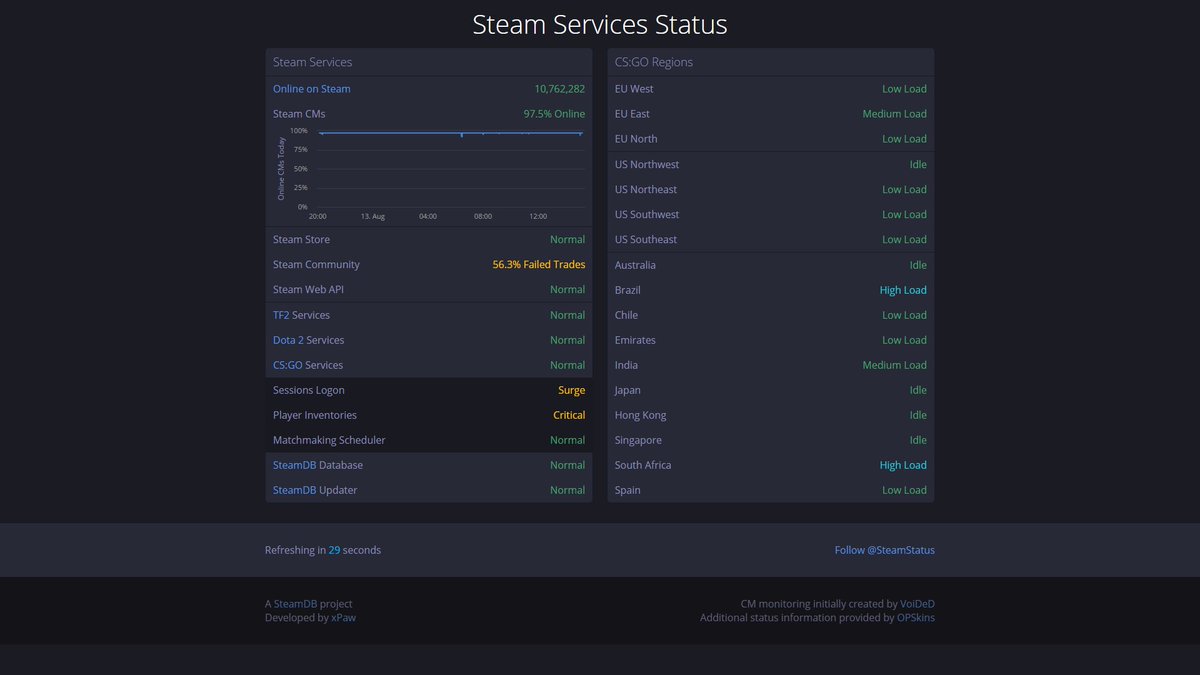The width and height of the screenshot is (1200, 675).
Task: Click the Steam Community label
Action: (x=316, y=265)
